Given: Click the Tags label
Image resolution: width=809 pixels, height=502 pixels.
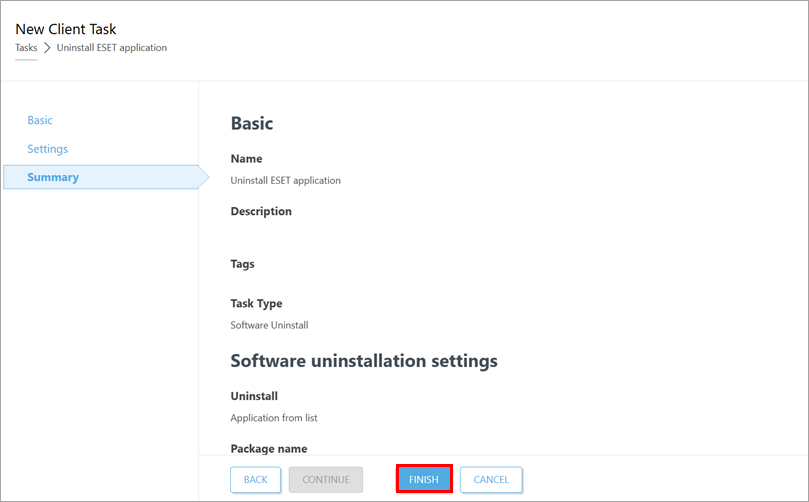Looking at the screenshot, I should pos(242,264).
